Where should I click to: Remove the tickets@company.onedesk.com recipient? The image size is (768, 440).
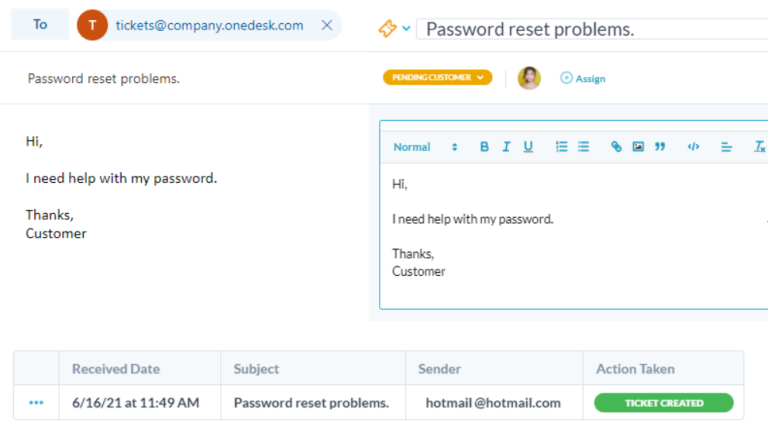[327, 25]
